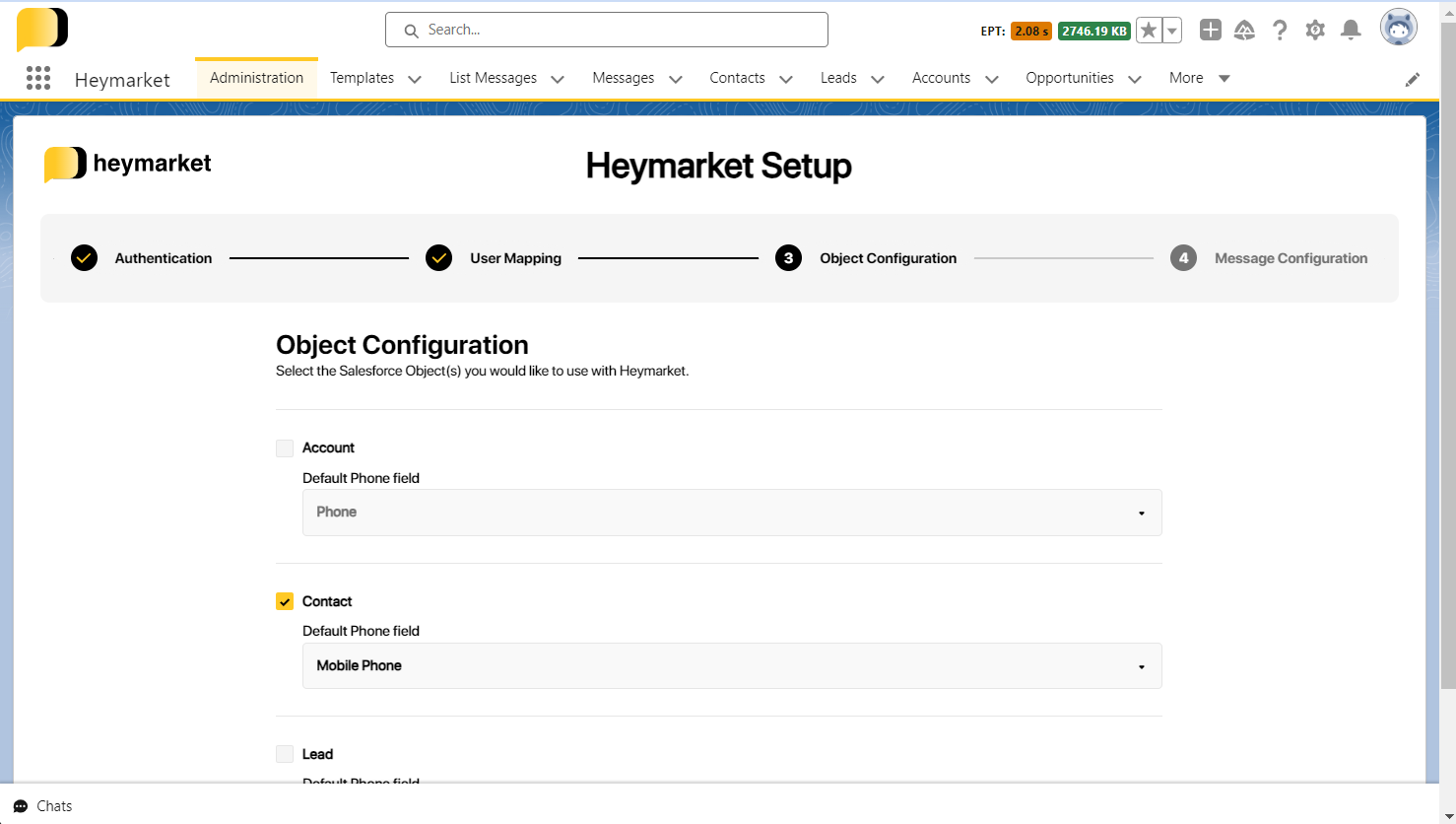Click the Lead checkbox label text
Image resolution: width=1456 pixels, height=824 pixels.
pos(317,754)
